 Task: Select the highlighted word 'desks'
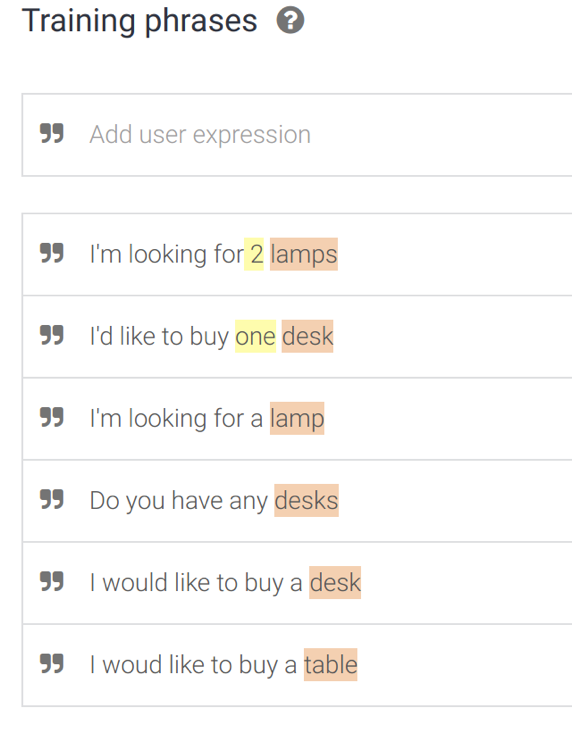[x=307, y=500]
